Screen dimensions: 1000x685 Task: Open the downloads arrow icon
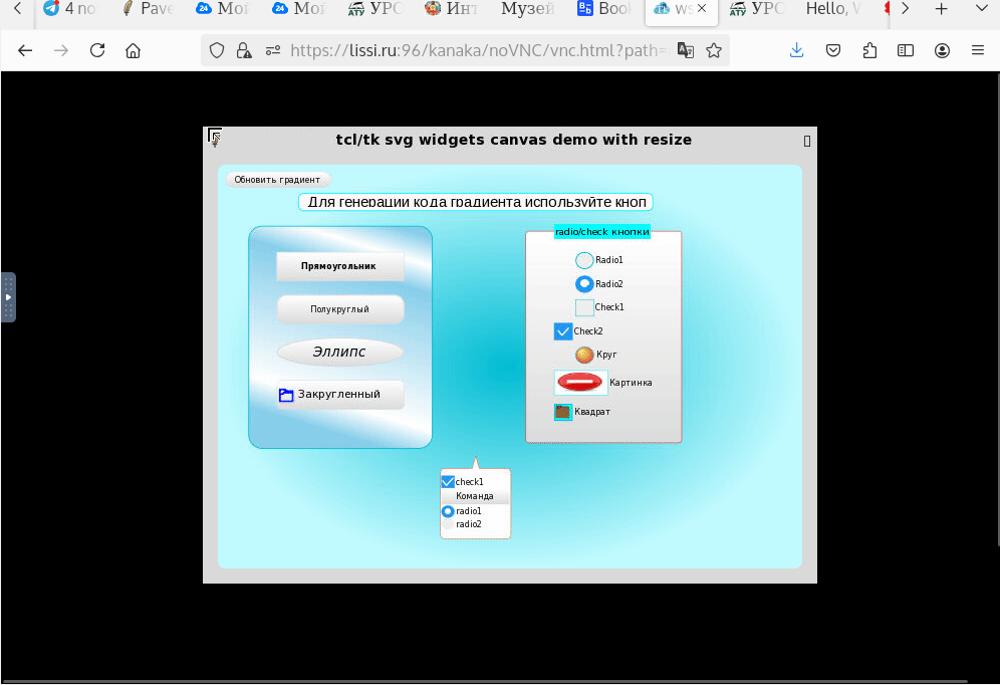click(x=797, y=50)
